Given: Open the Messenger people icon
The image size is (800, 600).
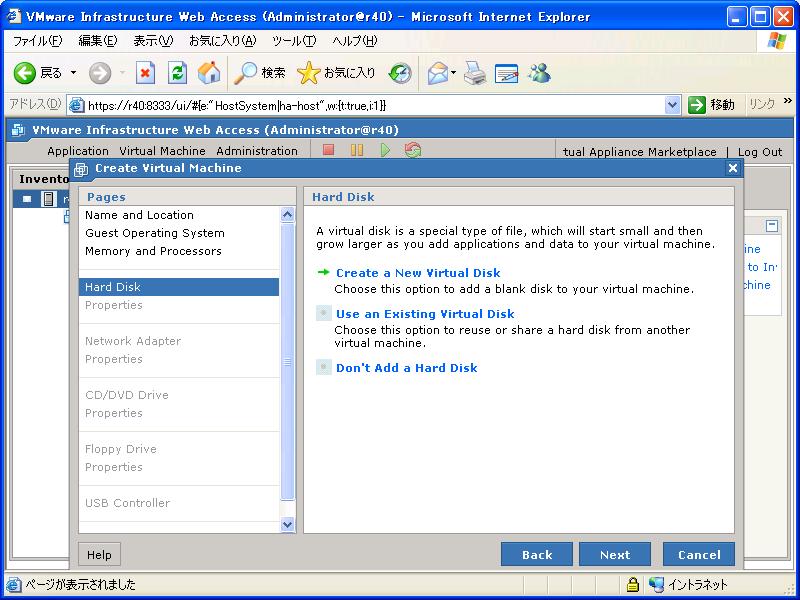Looking at the screenshot, I should (540, 73).
